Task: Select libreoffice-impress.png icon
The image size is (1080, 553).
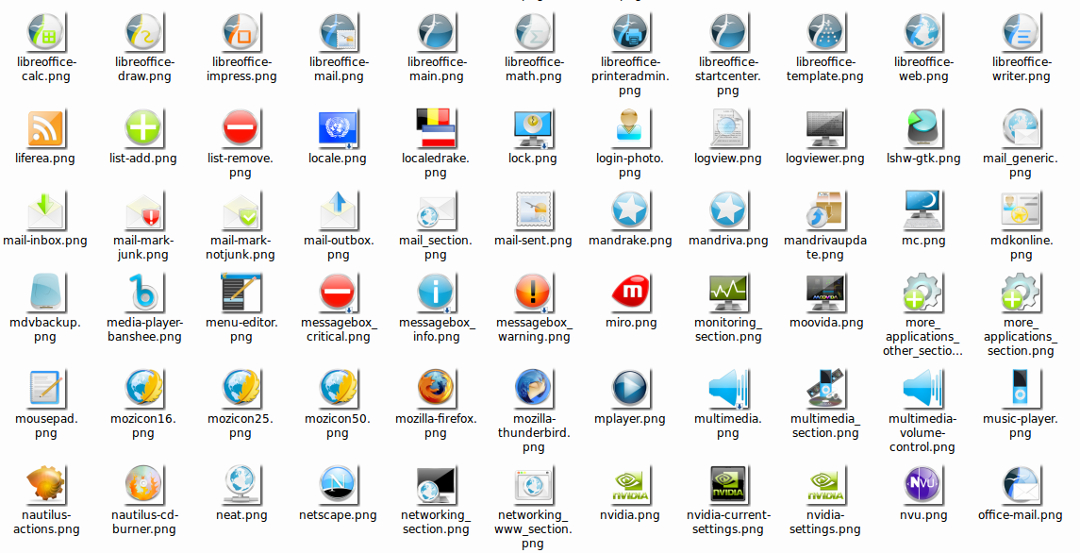Action: (240, 32)
